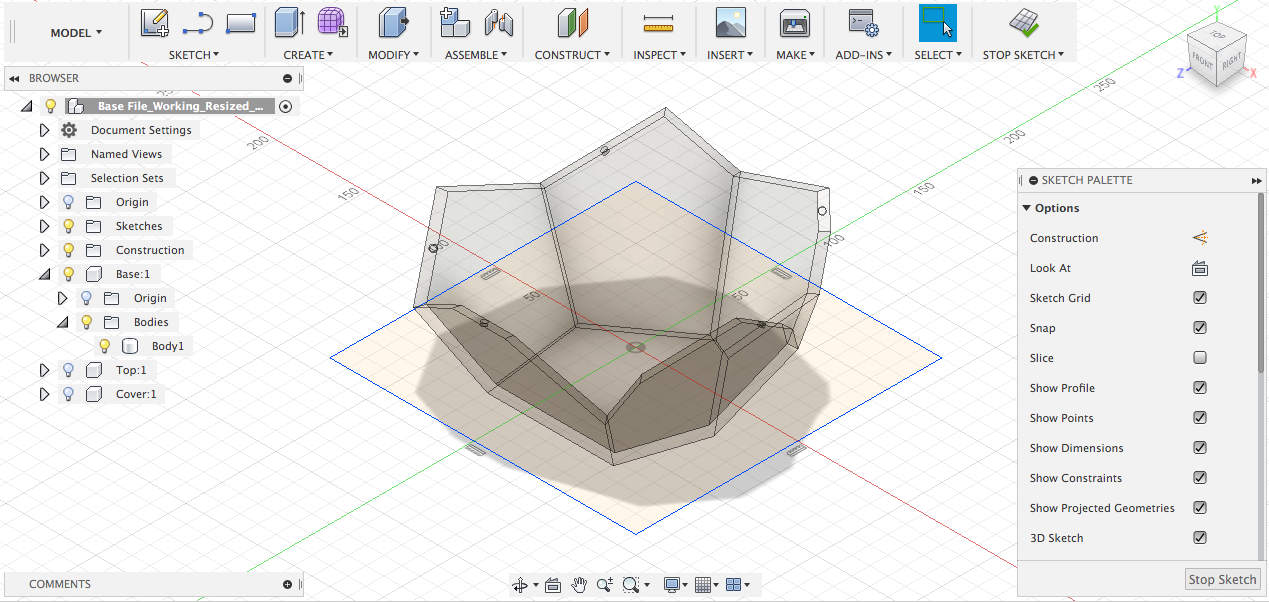Choose the Offset Plane construct icon
This screenshot has height=602, width=1269.
573,22
